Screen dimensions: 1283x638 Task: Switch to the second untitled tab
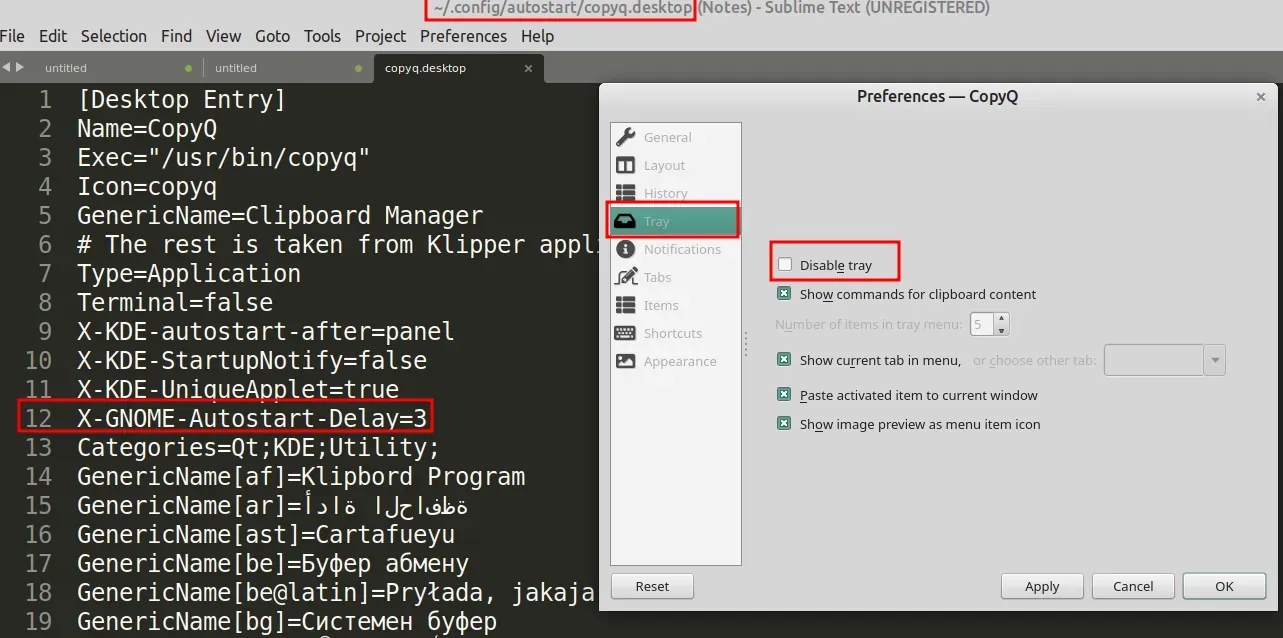coord(287,68)
